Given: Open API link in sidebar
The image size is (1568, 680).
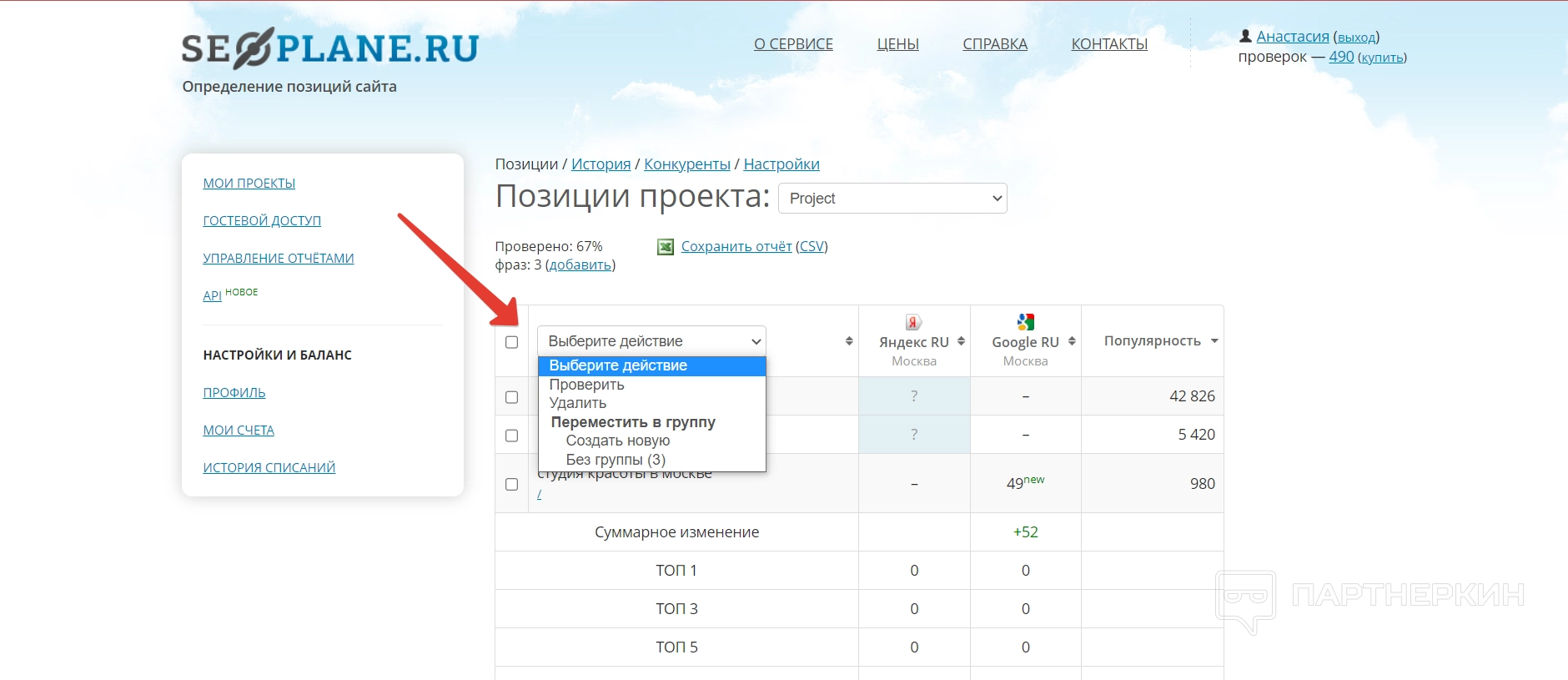Looking at the screenshot, I should (x=212, y=295).
